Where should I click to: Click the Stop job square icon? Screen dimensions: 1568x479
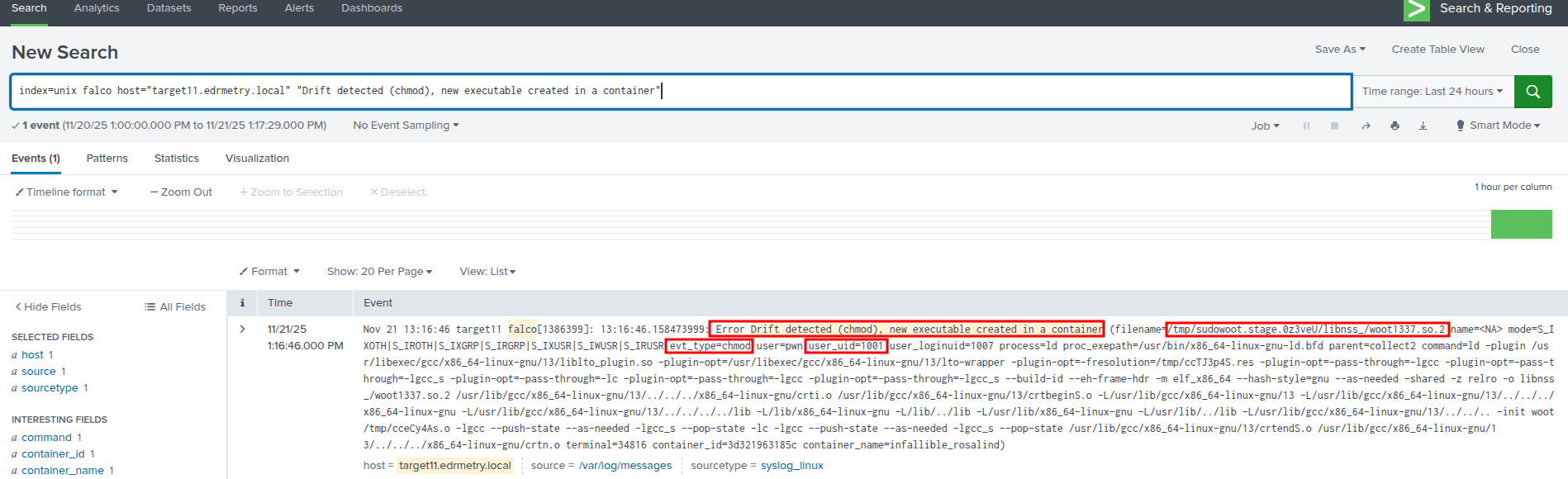tap(1334, 126)
